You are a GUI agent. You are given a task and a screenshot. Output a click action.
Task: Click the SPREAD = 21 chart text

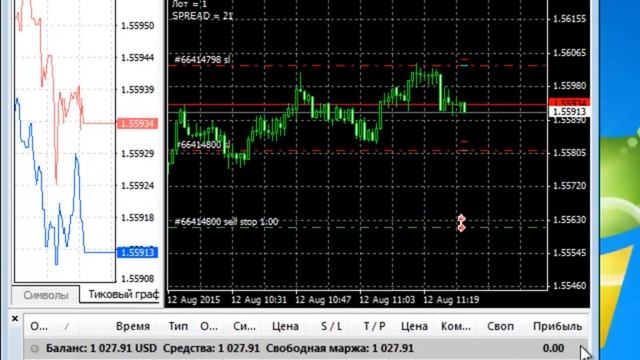[202, 16]
